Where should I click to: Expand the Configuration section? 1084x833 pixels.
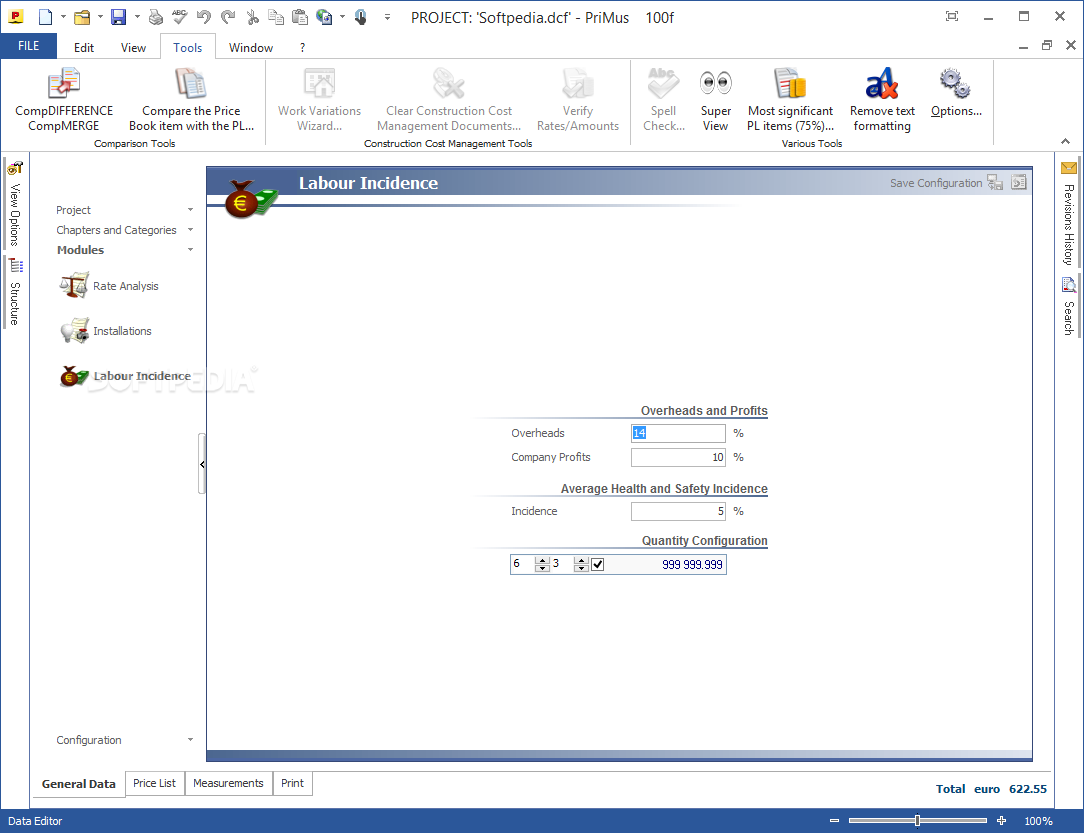[124, 740]
